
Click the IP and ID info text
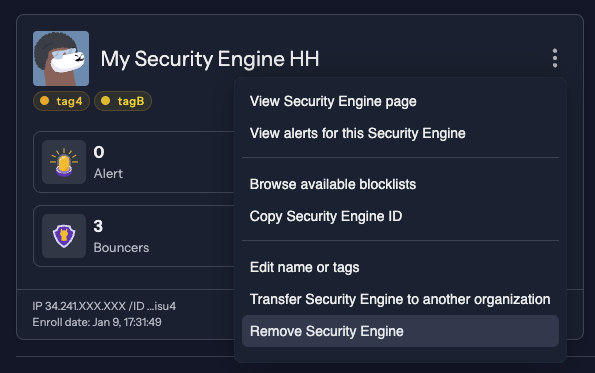pos(104,306)
